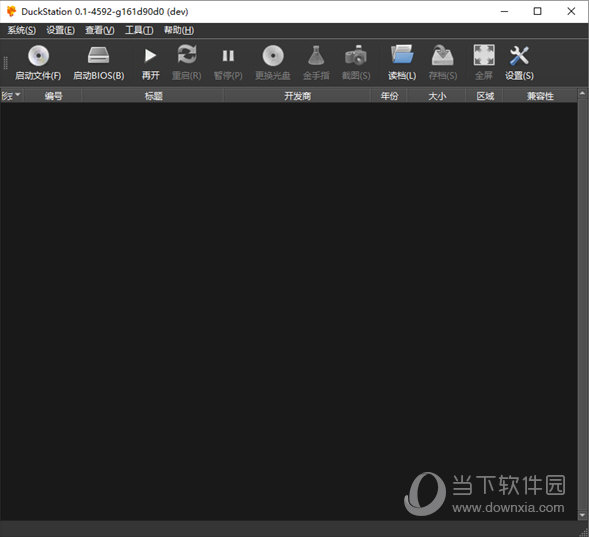Screen dimensions: 589x537
Task: Click the Resume play icon (再开)
Action: pos(150,56)
